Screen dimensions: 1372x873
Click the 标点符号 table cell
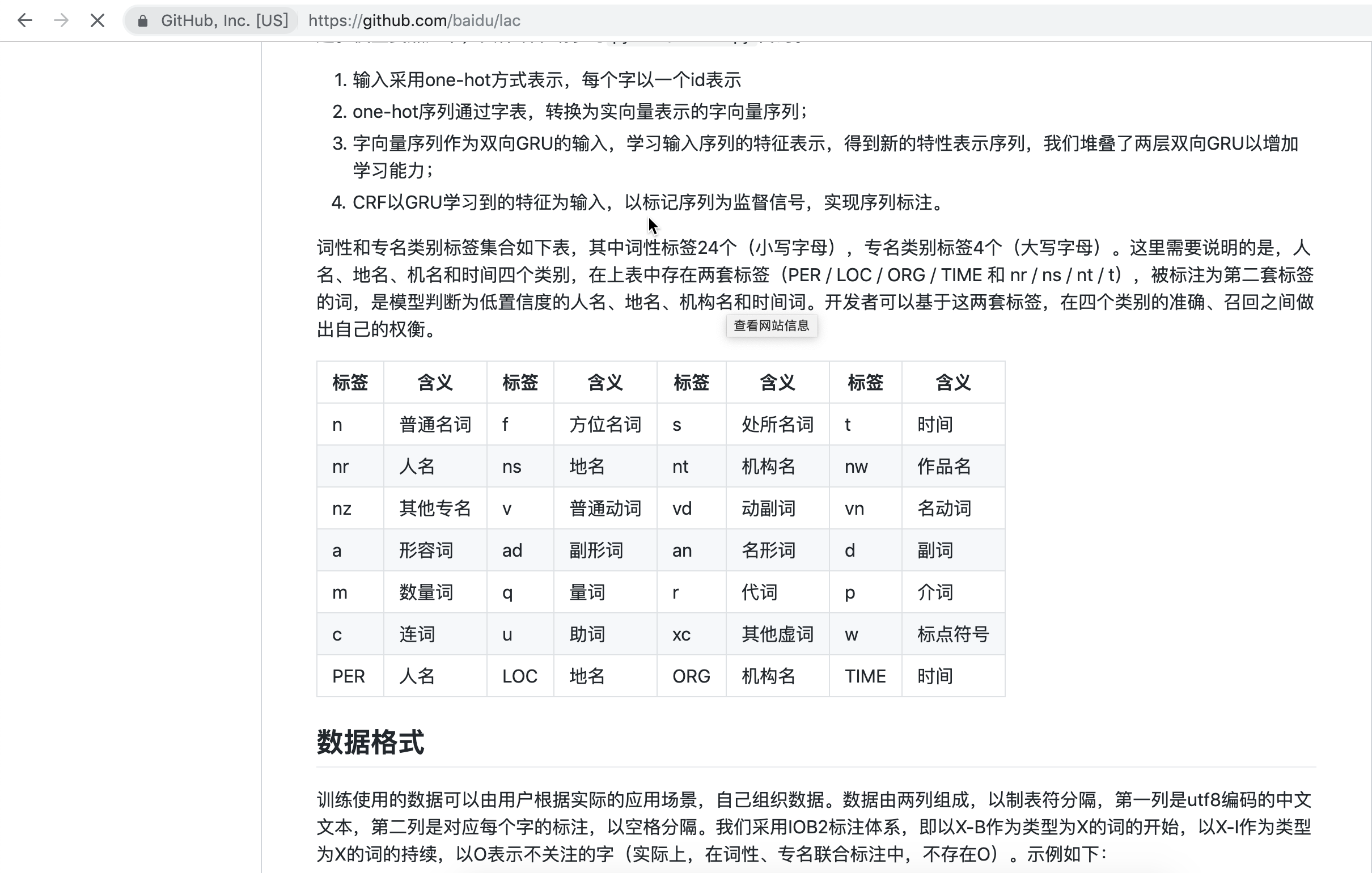pyautogui.click(x=952, y=634)
